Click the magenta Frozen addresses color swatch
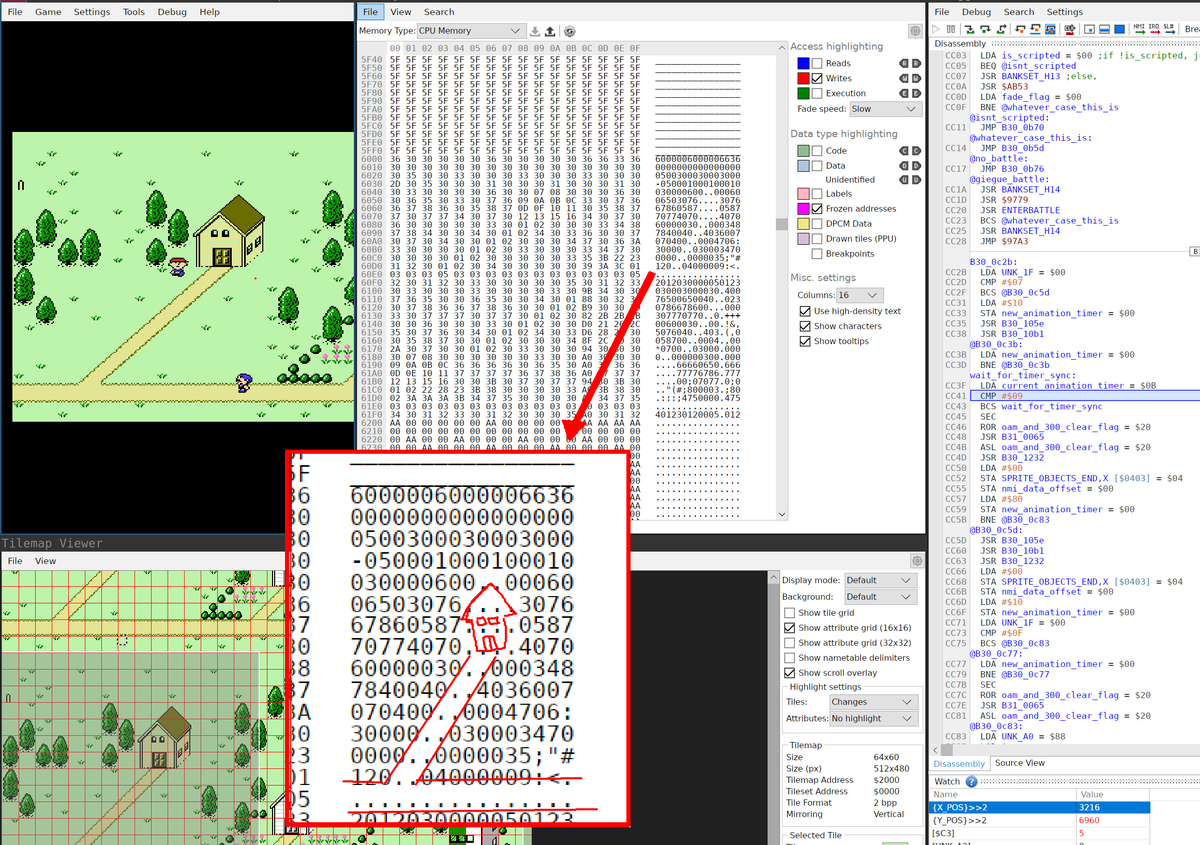Image resolution: width=1200 pixels, height=845 pixels. pos(803,208)
